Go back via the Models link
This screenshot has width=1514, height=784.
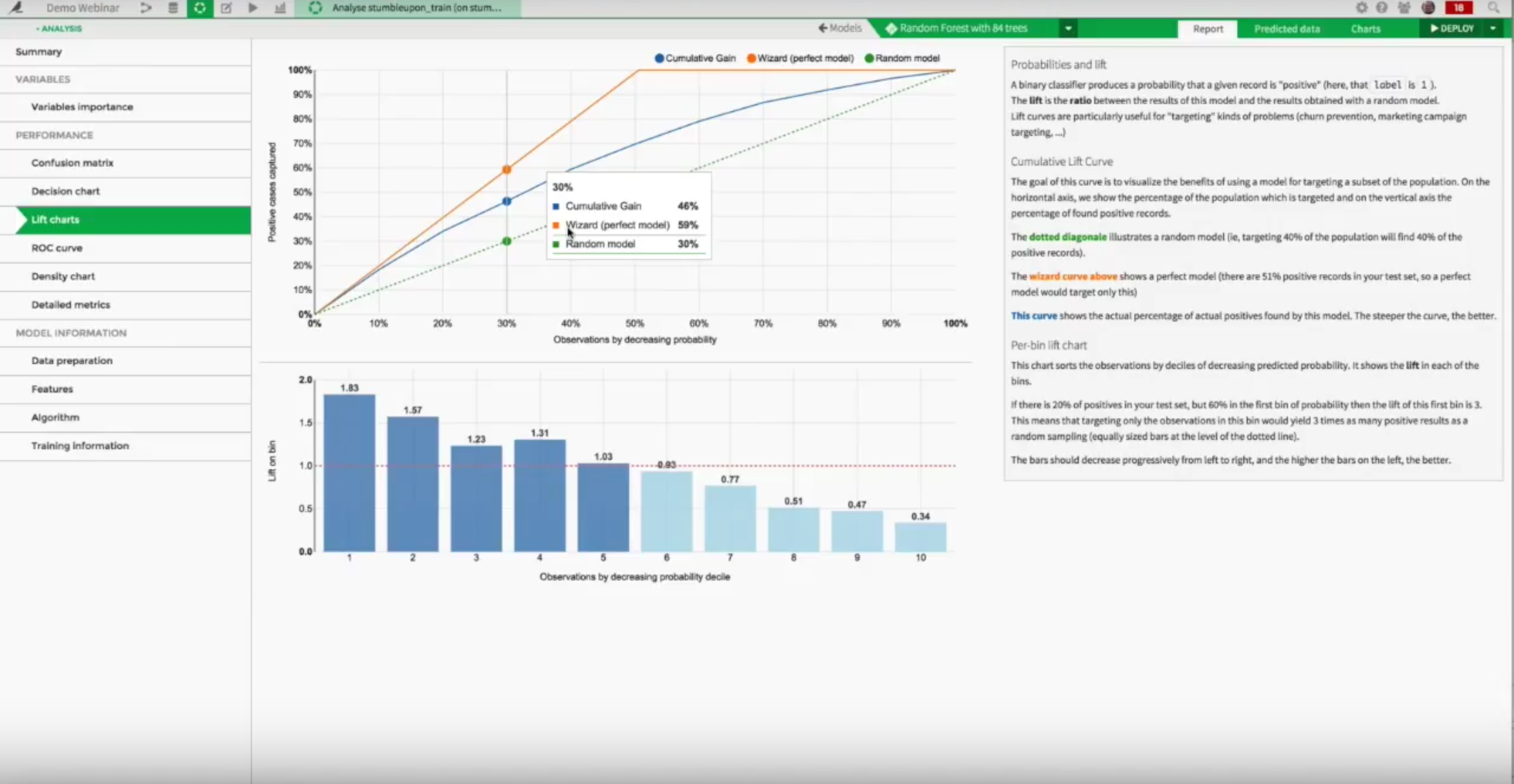click(x=840, y=28)
